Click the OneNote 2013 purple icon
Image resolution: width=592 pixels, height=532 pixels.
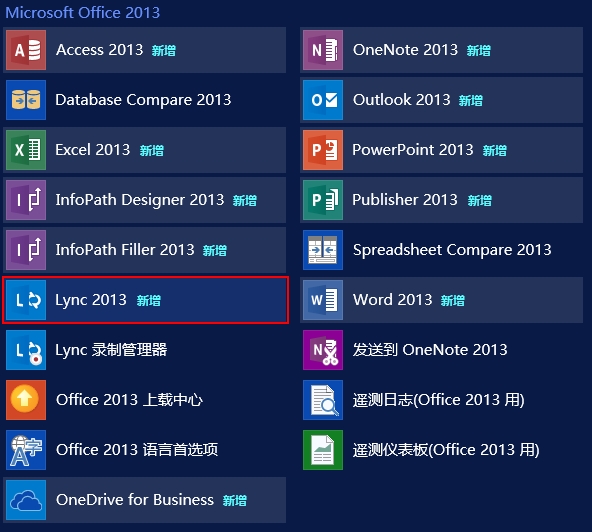(x=323, y=50)
